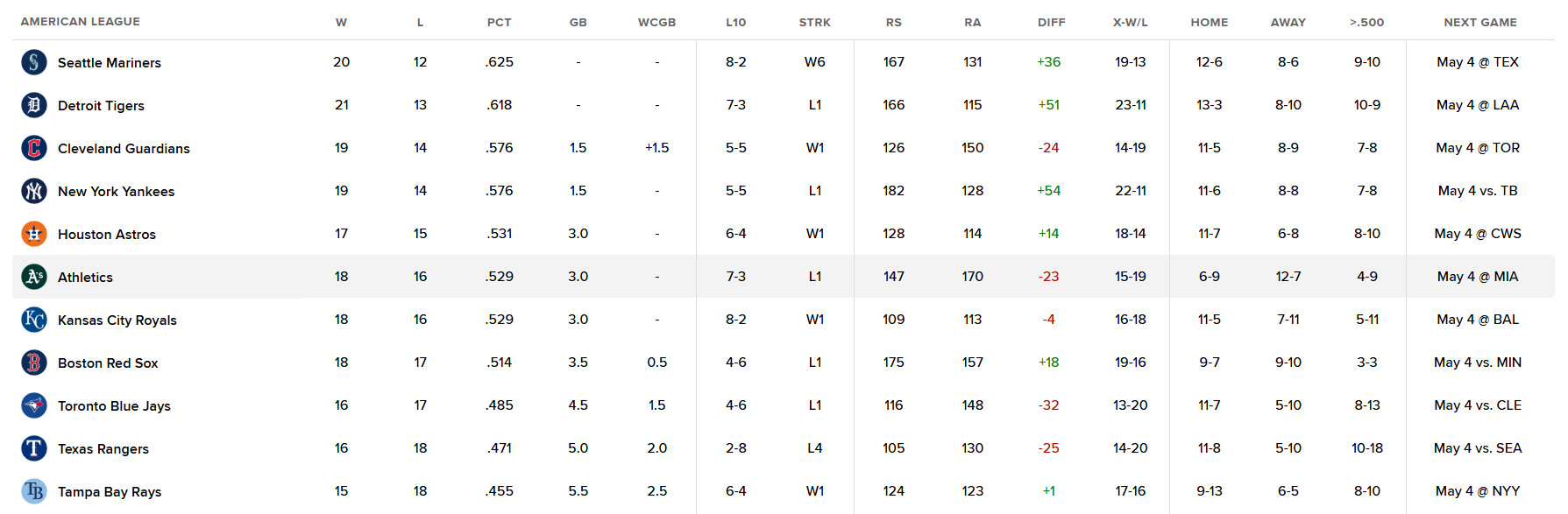Select the highlighted Athletics row
This screenshot has height=514, width=1568.
pyautogui.click(x=784, y=277)
